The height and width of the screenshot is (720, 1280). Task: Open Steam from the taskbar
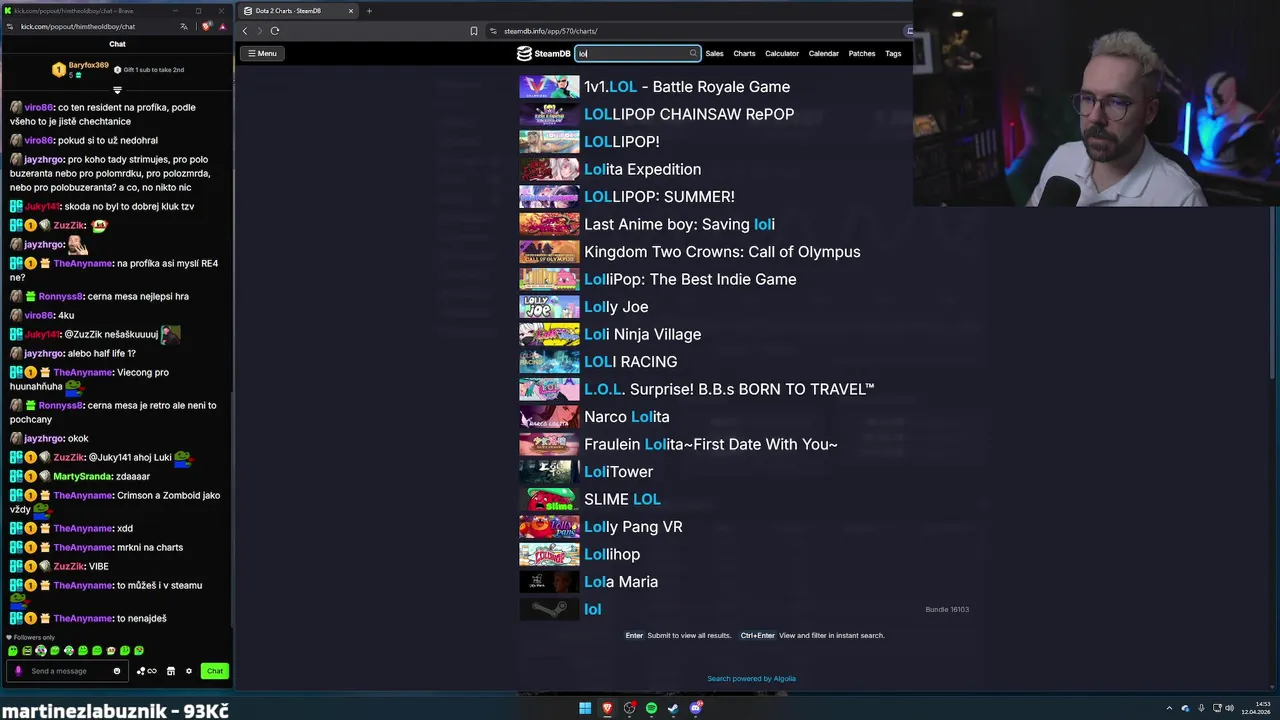673,708
